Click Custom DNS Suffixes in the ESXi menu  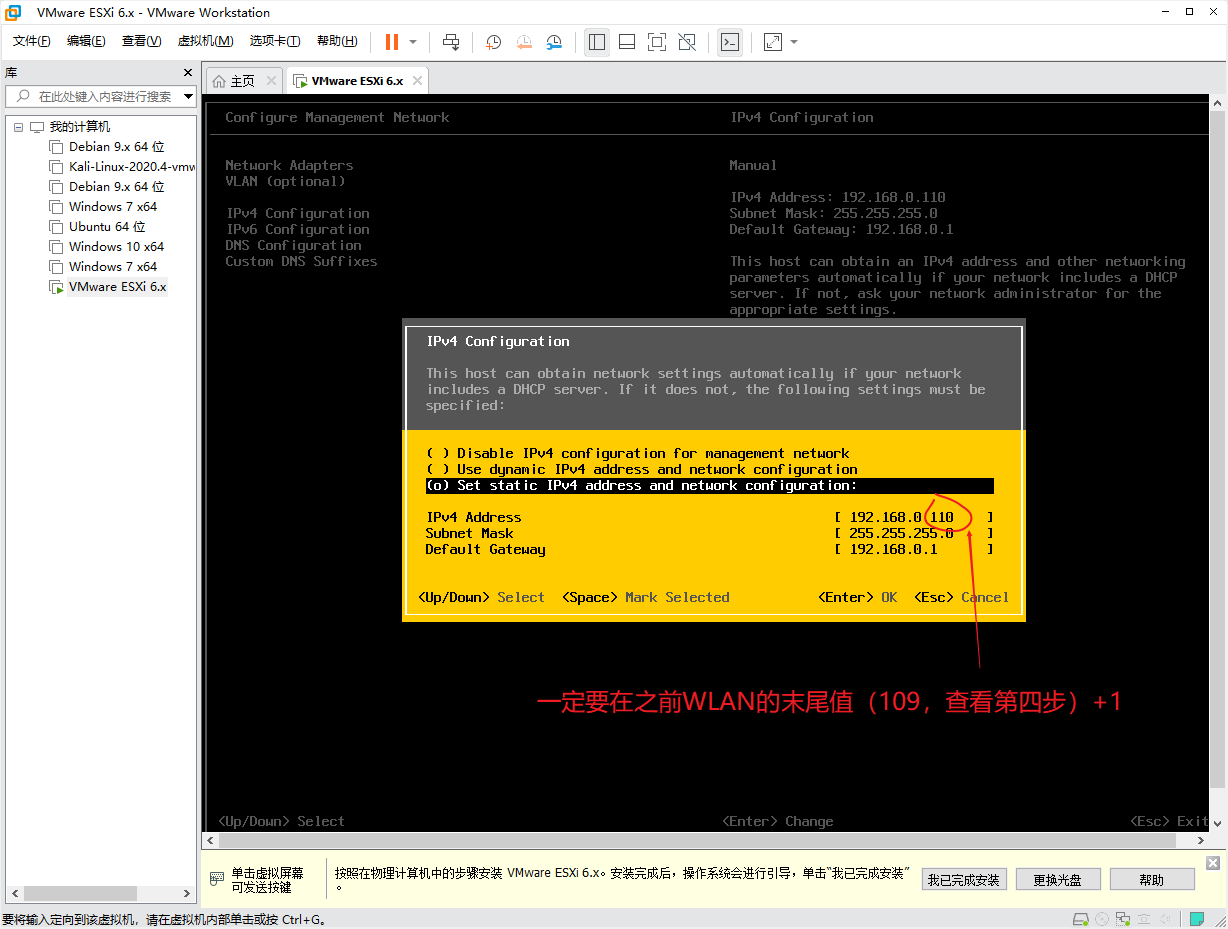pos(301,261)
